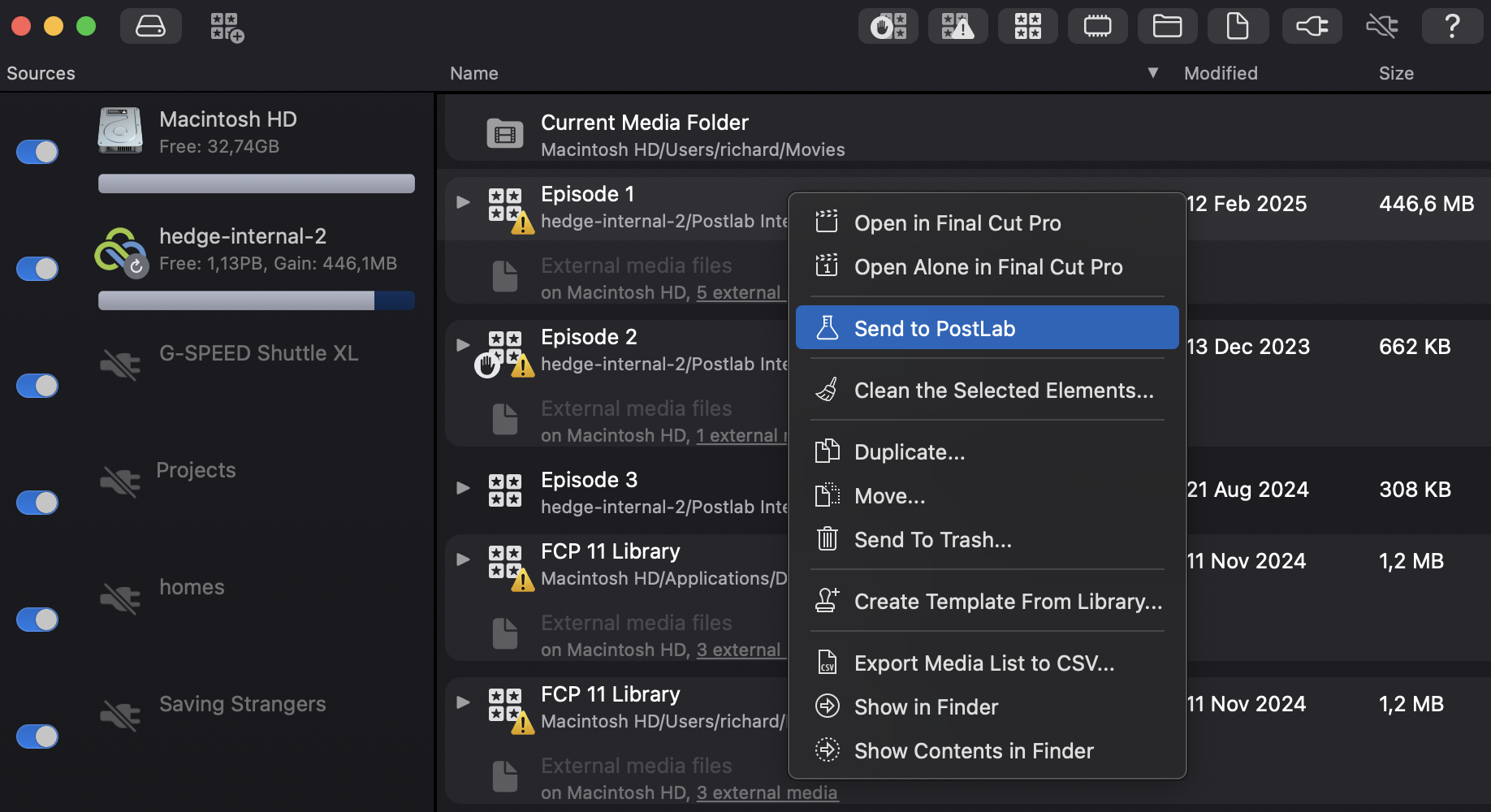Choose Show in Finder

coord(987,707)
